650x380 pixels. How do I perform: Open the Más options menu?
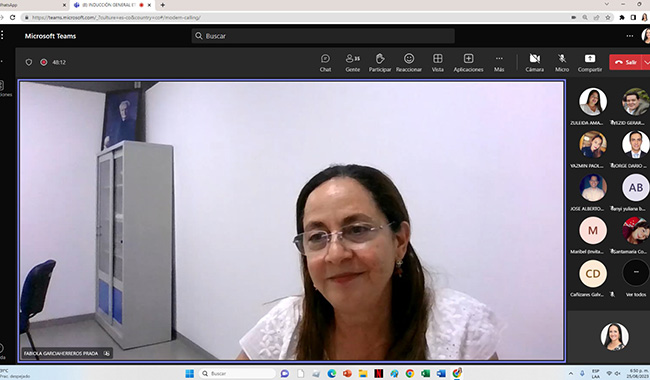499,63
